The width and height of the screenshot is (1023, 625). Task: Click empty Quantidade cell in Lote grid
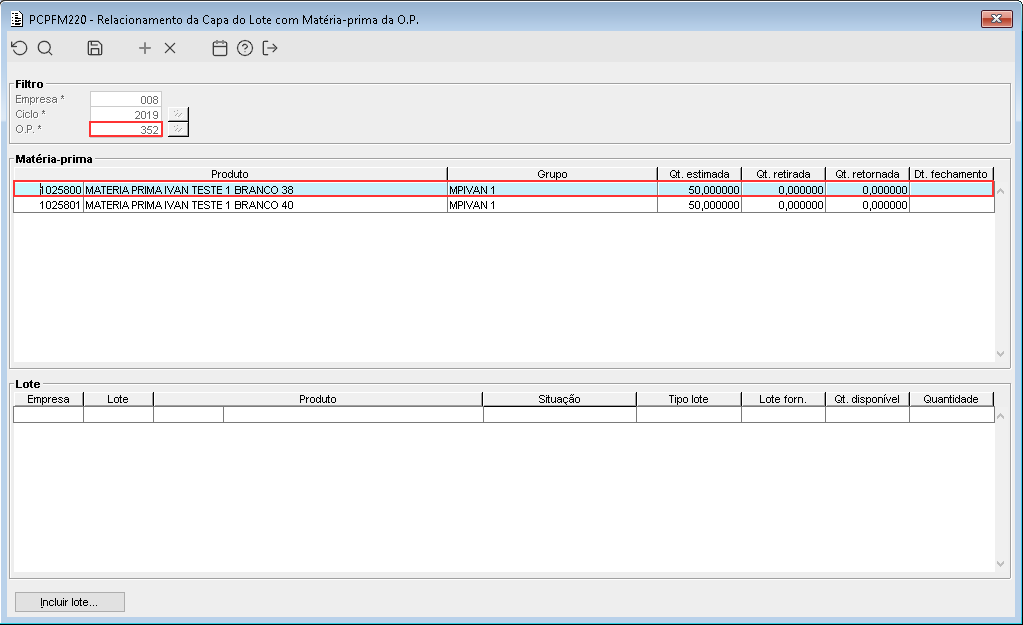click(x=952, y=415)
